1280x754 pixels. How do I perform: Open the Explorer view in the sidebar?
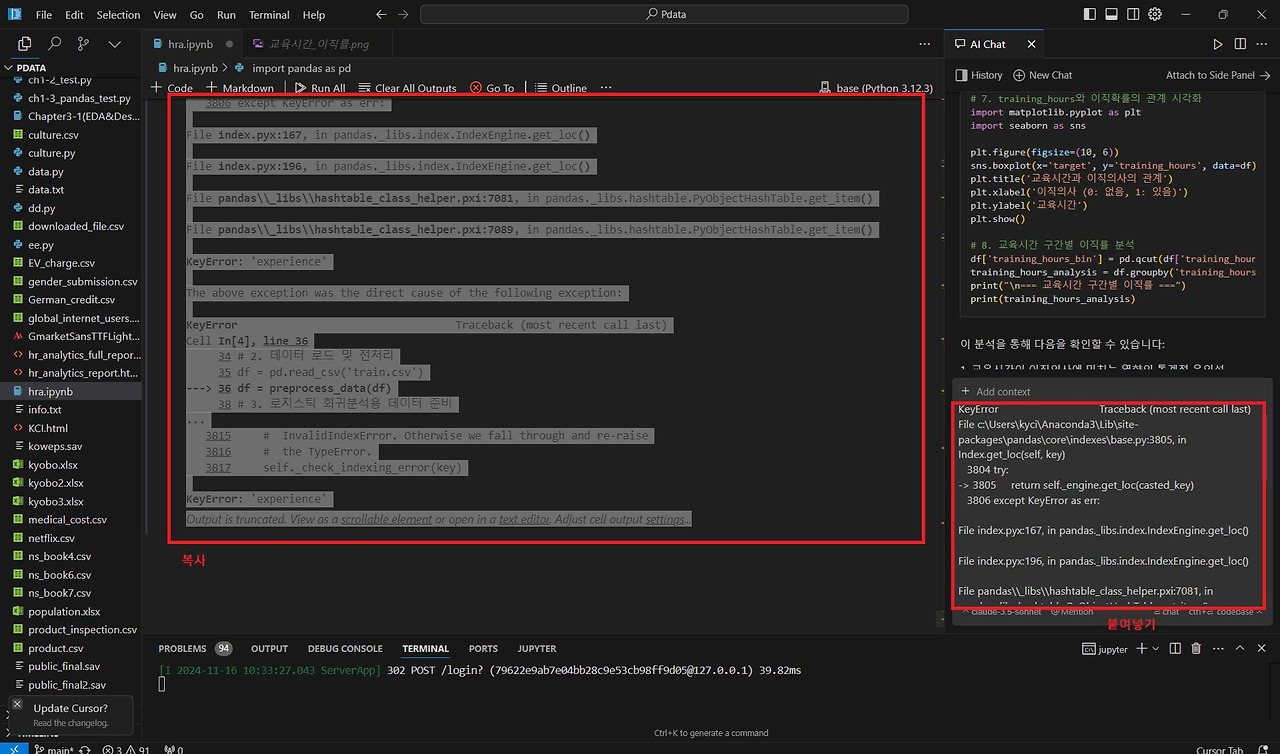coord(25,44)
